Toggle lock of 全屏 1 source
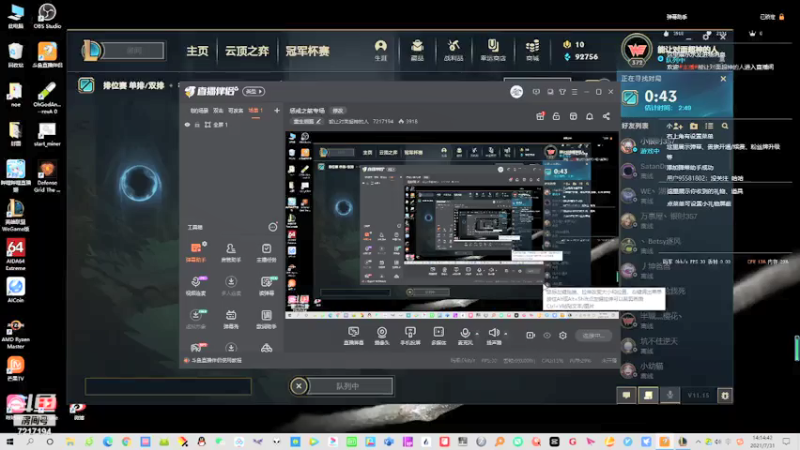800x450 pixels. pos(197,124)
